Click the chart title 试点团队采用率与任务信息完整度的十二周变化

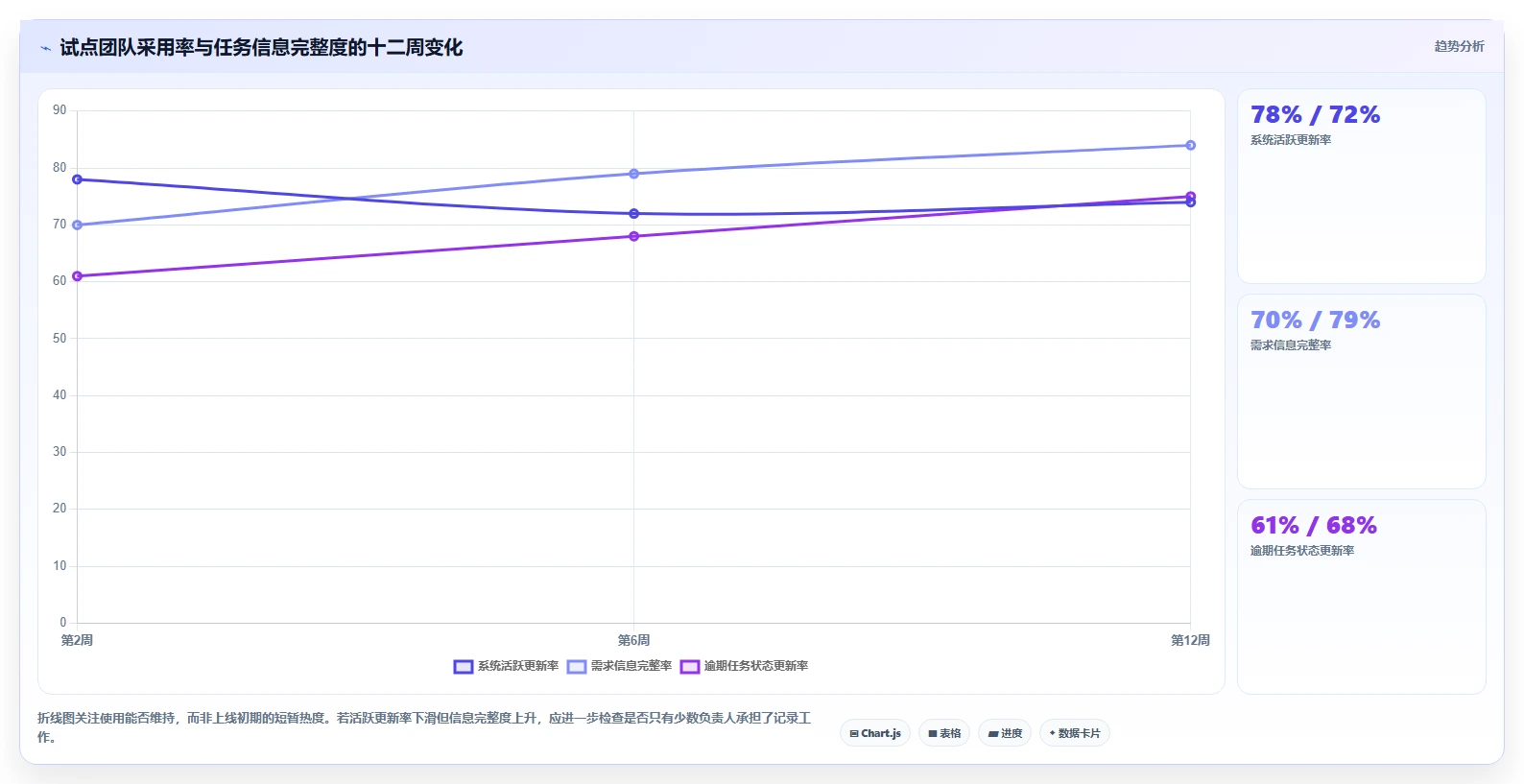[x=261, y=48]
